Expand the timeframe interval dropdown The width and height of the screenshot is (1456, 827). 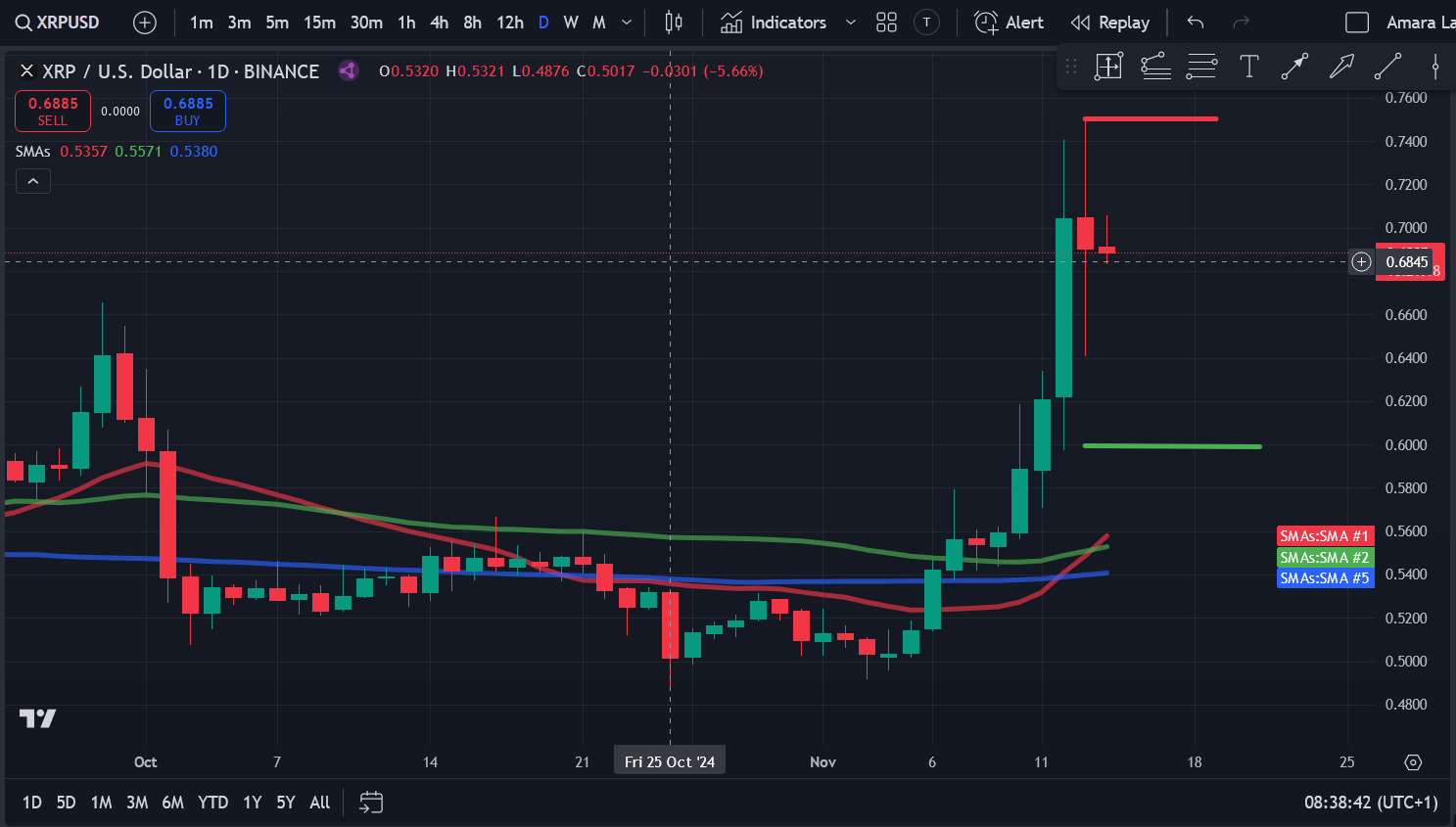627,22
